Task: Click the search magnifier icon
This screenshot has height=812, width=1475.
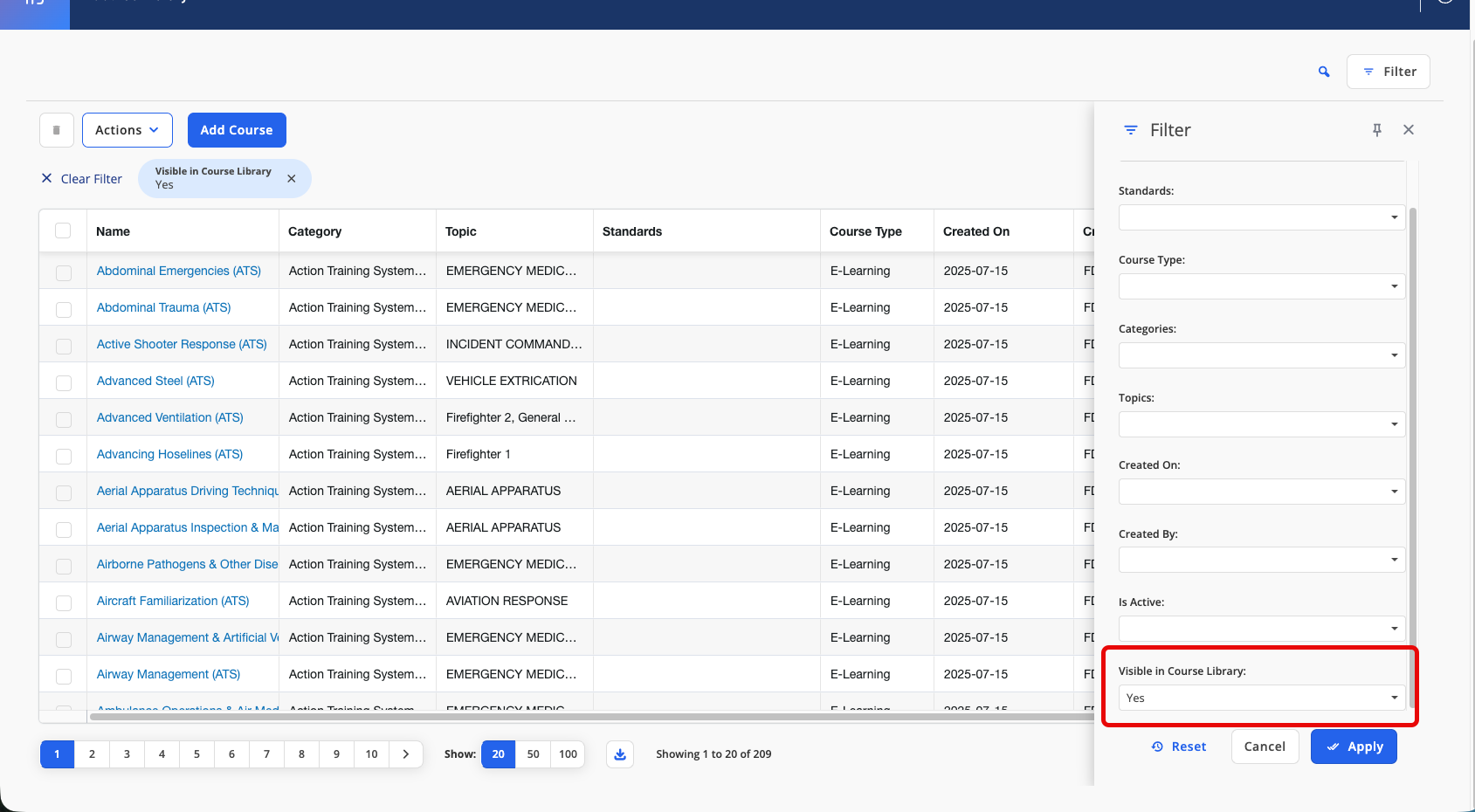Action: (x=1324, y=72)
